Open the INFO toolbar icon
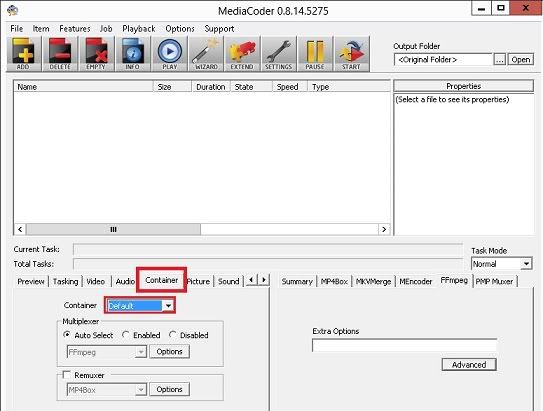The height and width of the screenshot is (411, 543). [133, 54]
